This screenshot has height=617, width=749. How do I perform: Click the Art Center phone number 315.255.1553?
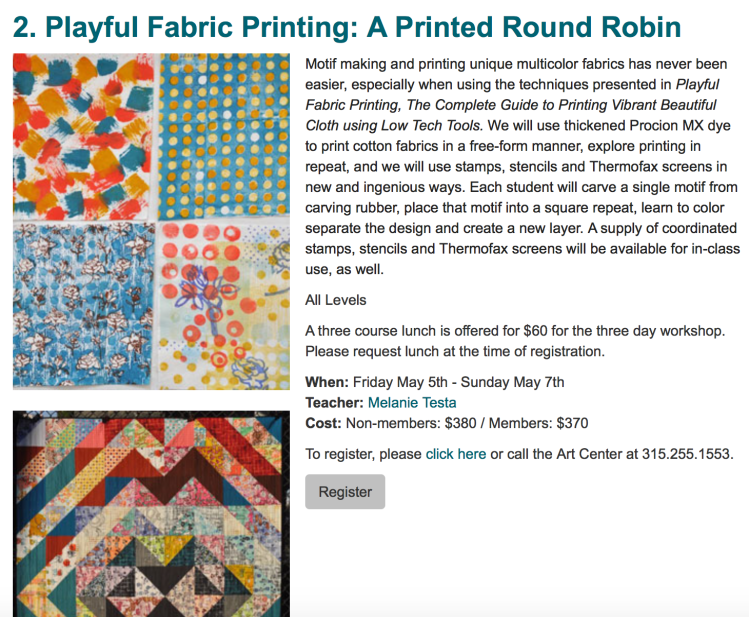tap(687, 454)
